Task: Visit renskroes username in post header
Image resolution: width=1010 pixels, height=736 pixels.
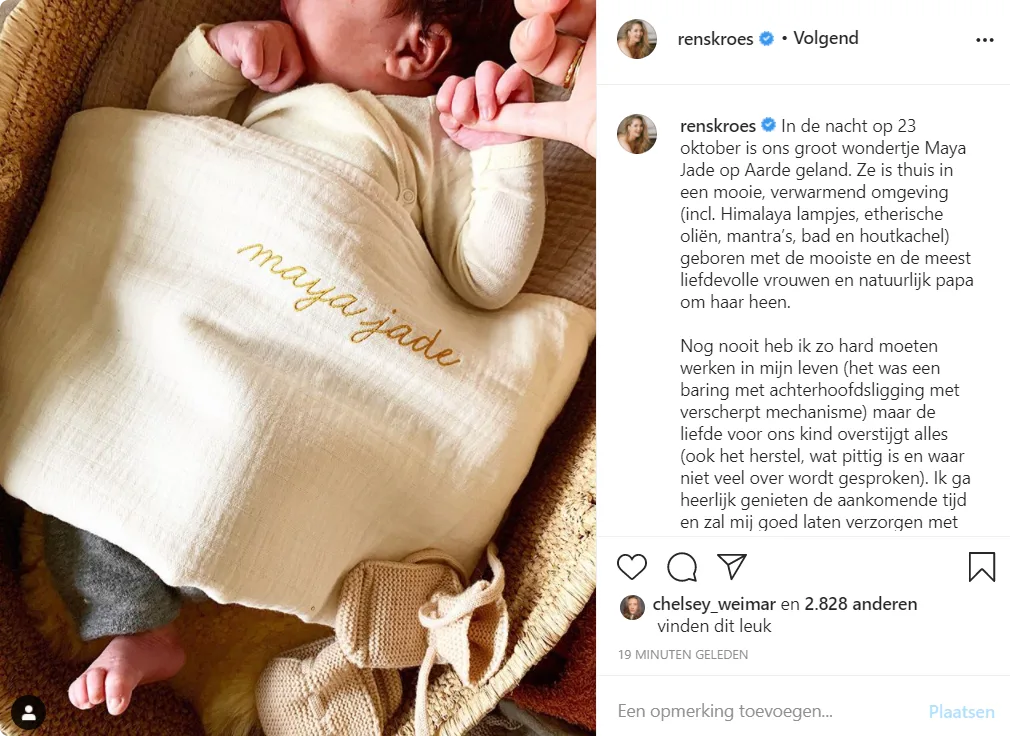Action: click(715, 39)
